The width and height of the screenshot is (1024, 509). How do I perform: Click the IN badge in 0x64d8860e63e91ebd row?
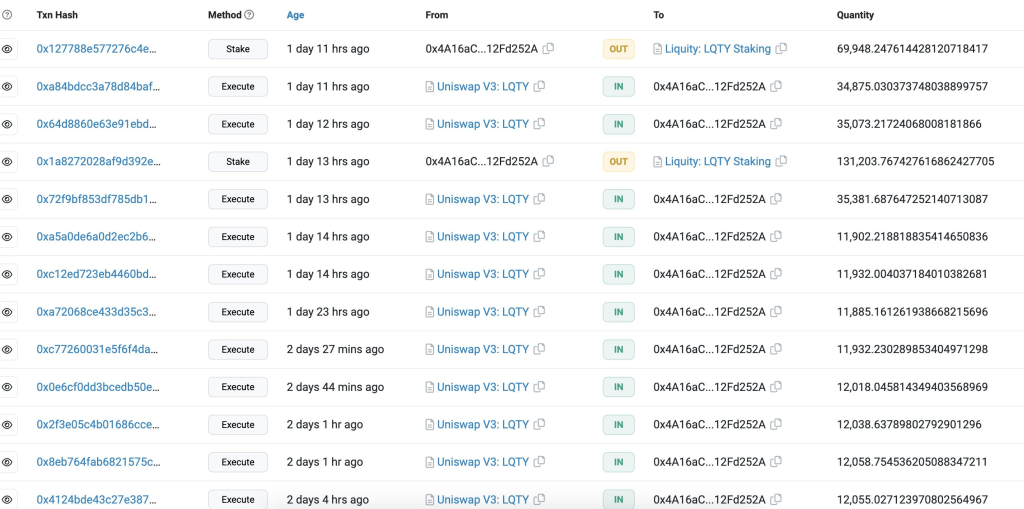pyautogui.click(x=618, y=124)
